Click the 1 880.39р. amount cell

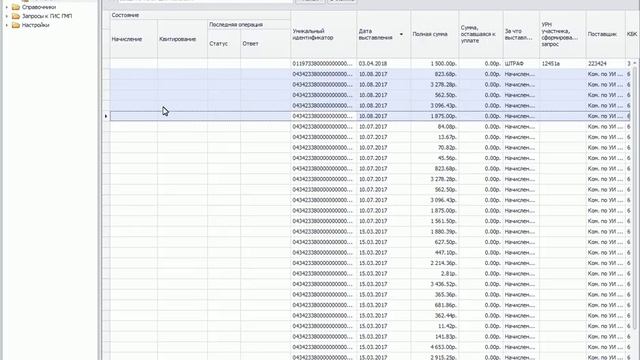point(435,232)
